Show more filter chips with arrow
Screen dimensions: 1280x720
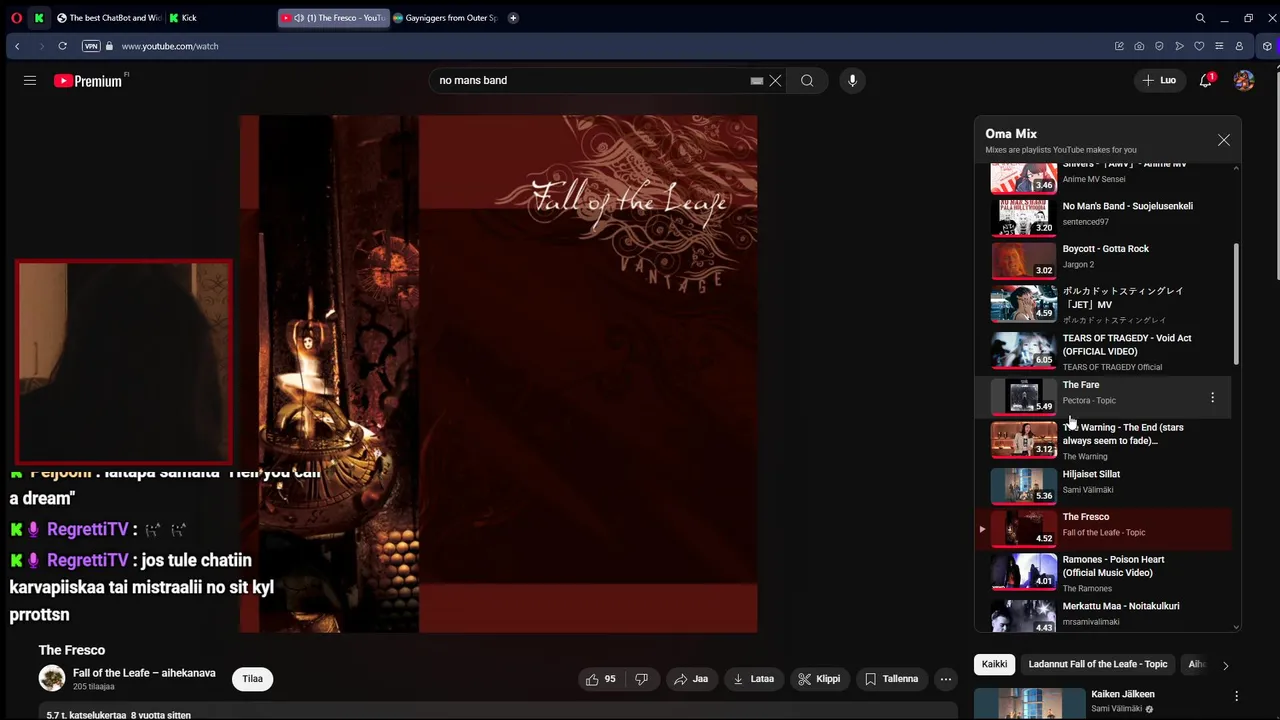tap(1225, 665)
